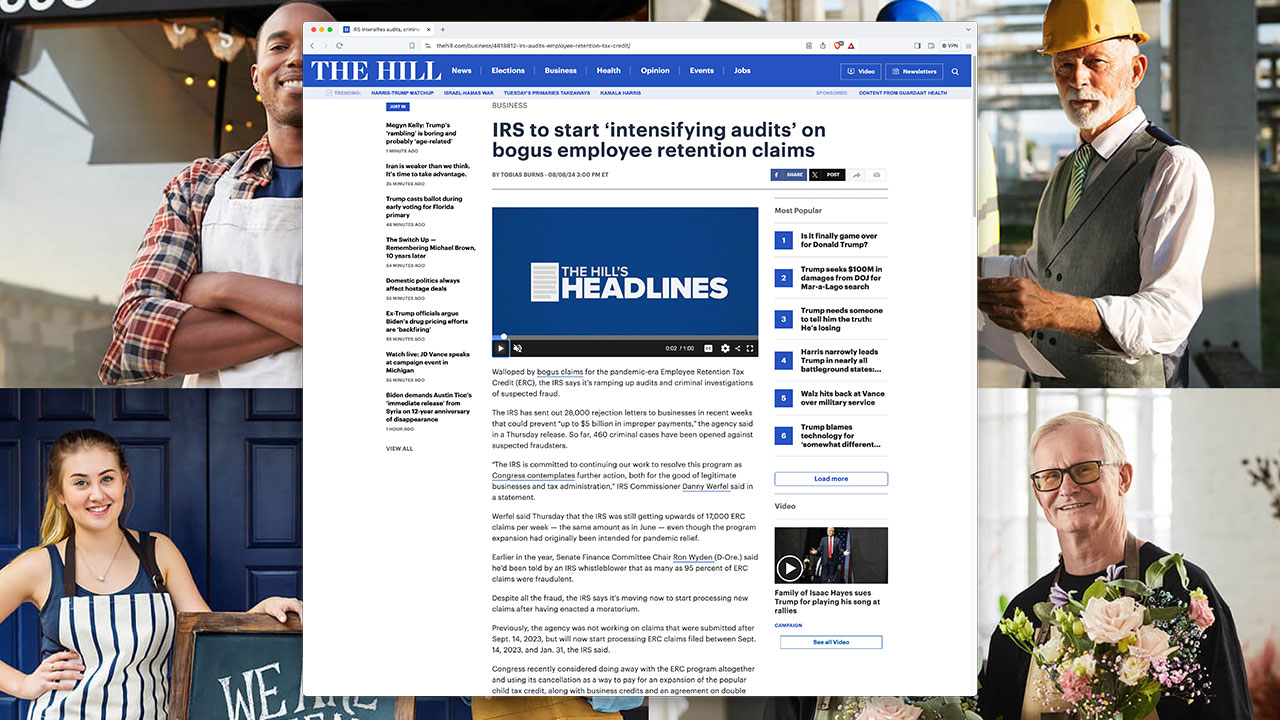
Task: Open 'Is it finally game over' popular story
Action: pos(839,240)
